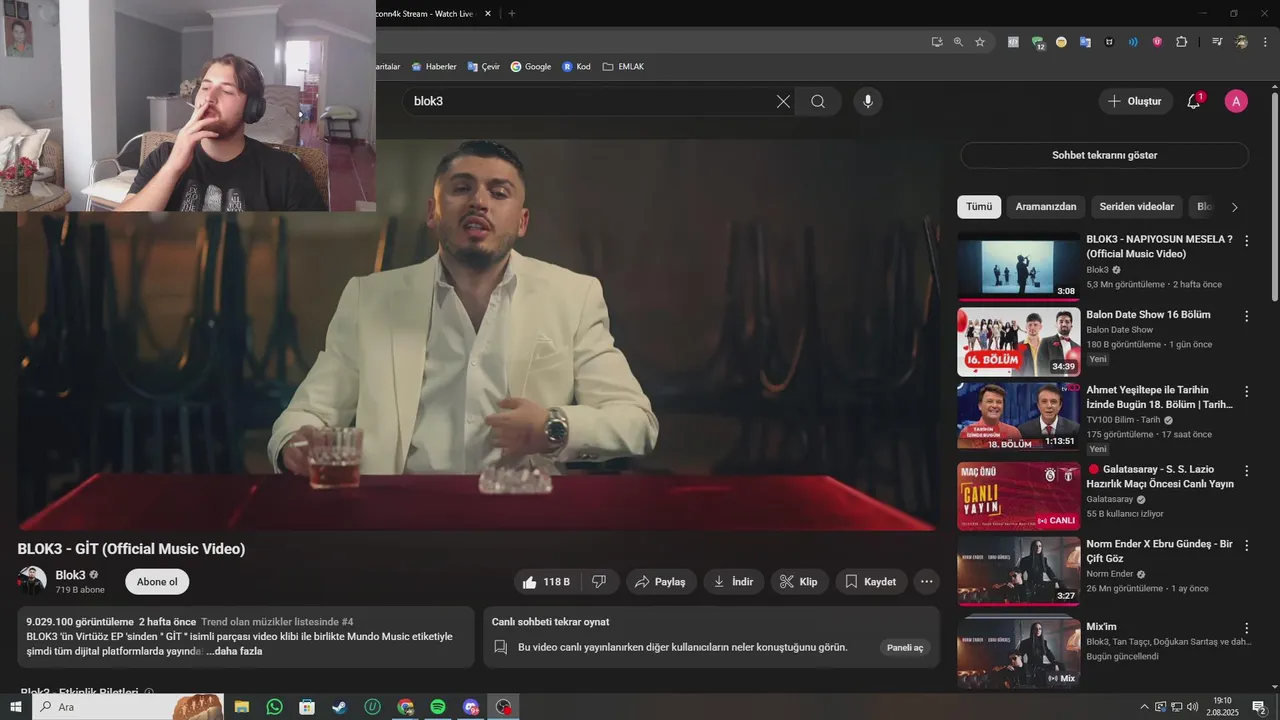This screenshot has width=1280, height=720.
Task: Open options menu for Mix'im
Action: tap(1246, 628)
